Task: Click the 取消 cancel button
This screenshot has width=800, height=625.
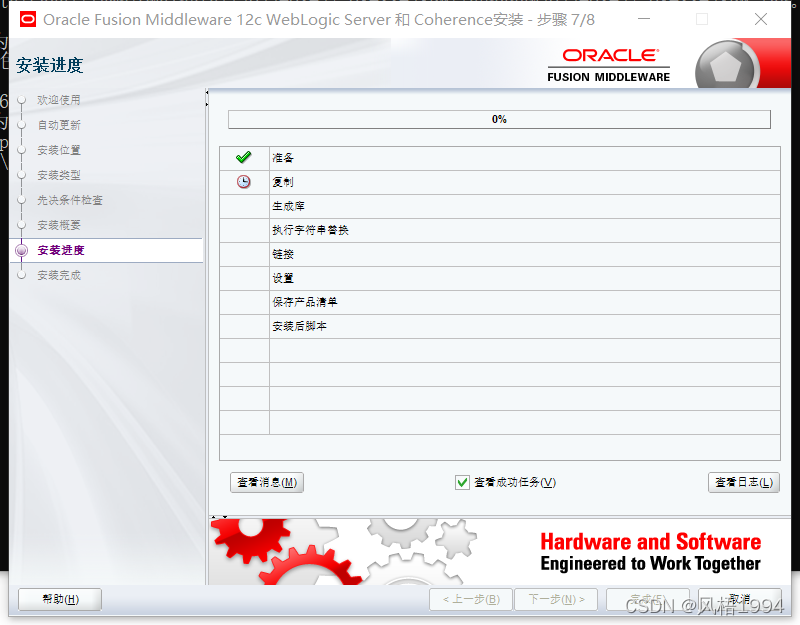Action: pyautogui.click(x=740, y=599)
